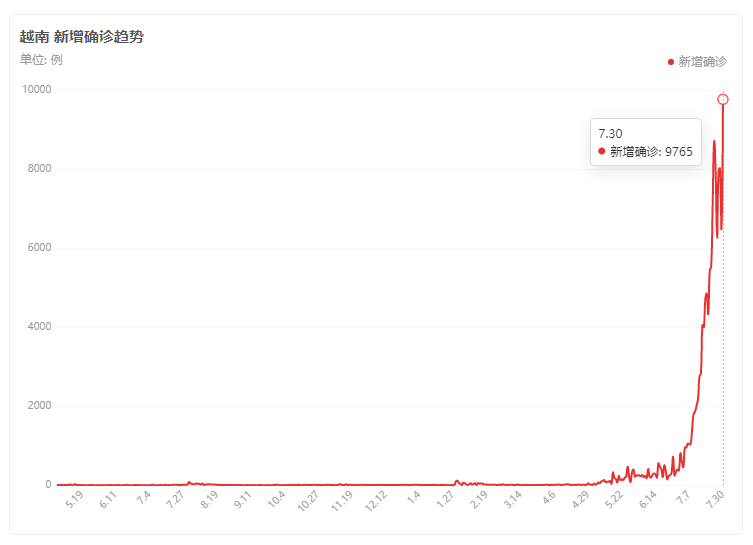
Task: Select the 12.12 x-axis date label
Action: (x=376, y=501)
